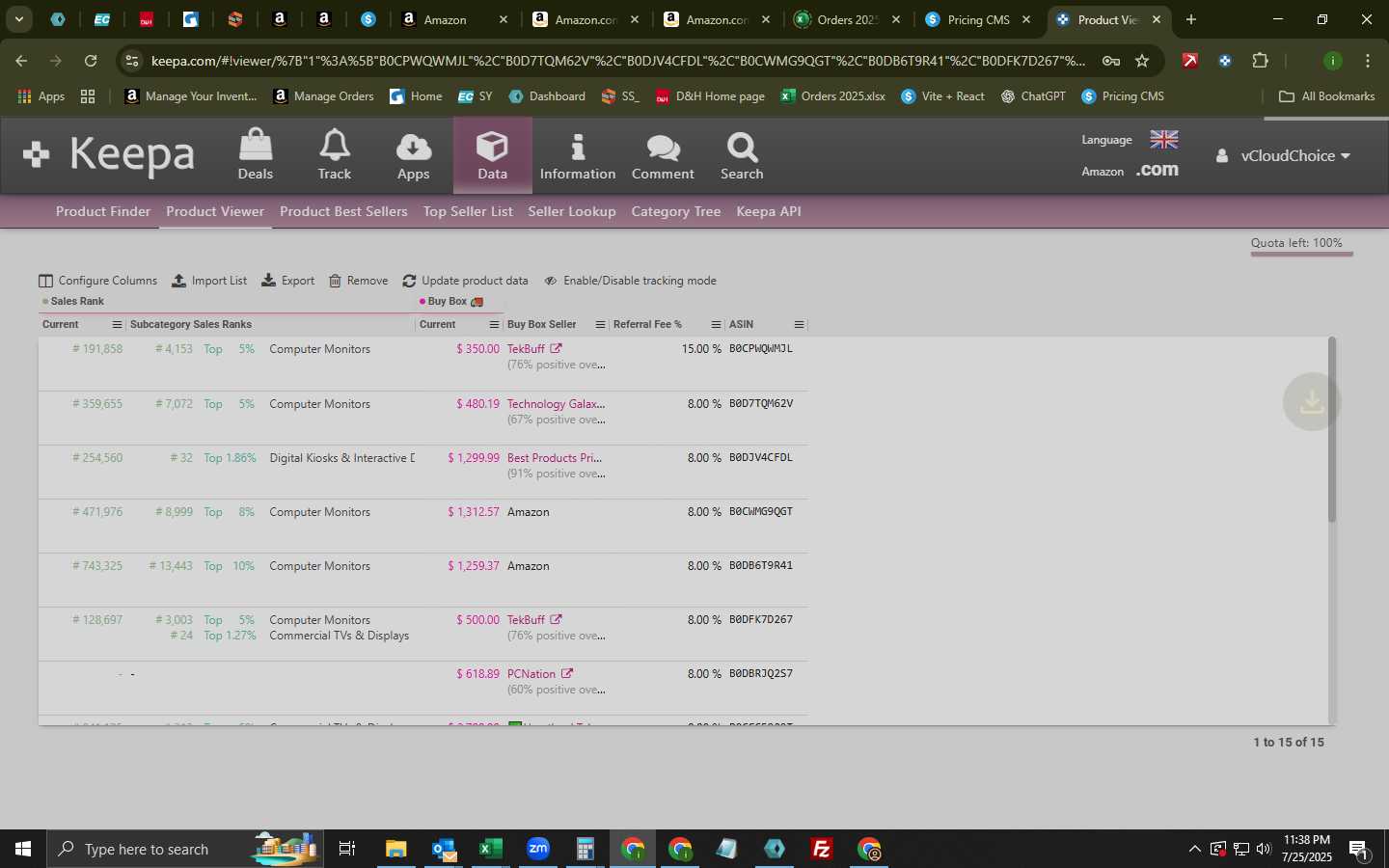Open Technology Galax... seller link
The width and height of the screenshot is (1389, 868).
557,404
